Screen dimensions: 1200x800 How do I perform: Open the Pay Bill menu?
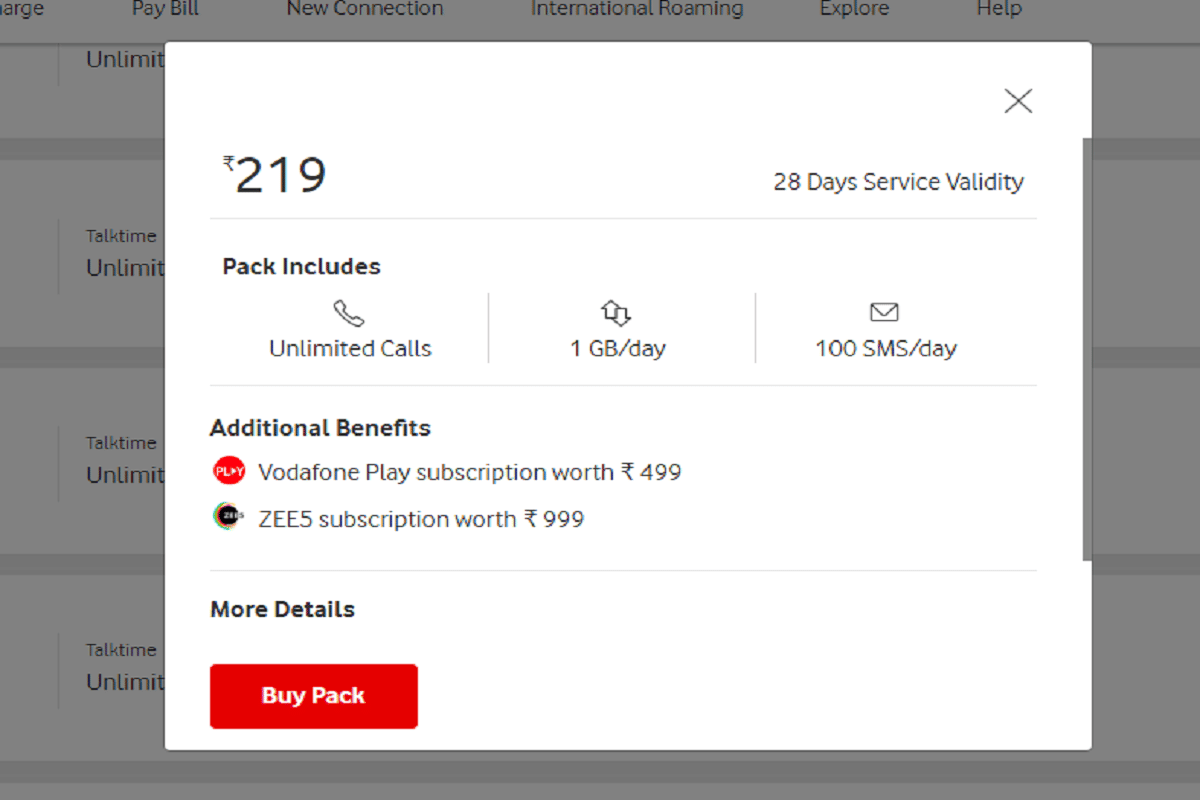click(164, 9)
